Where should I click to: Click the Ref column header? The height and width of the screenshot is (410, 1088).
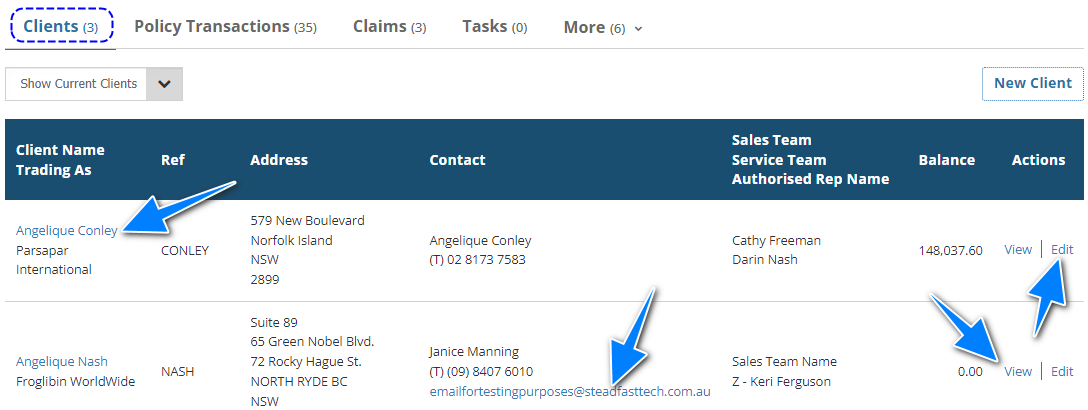point(172,160)
